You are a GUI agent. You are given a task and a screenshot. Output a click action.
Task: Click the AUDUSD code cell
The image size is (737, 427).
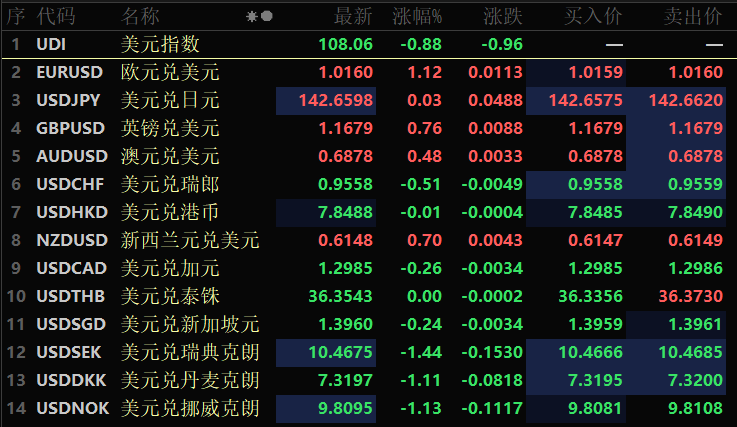(x=69, y=157)
